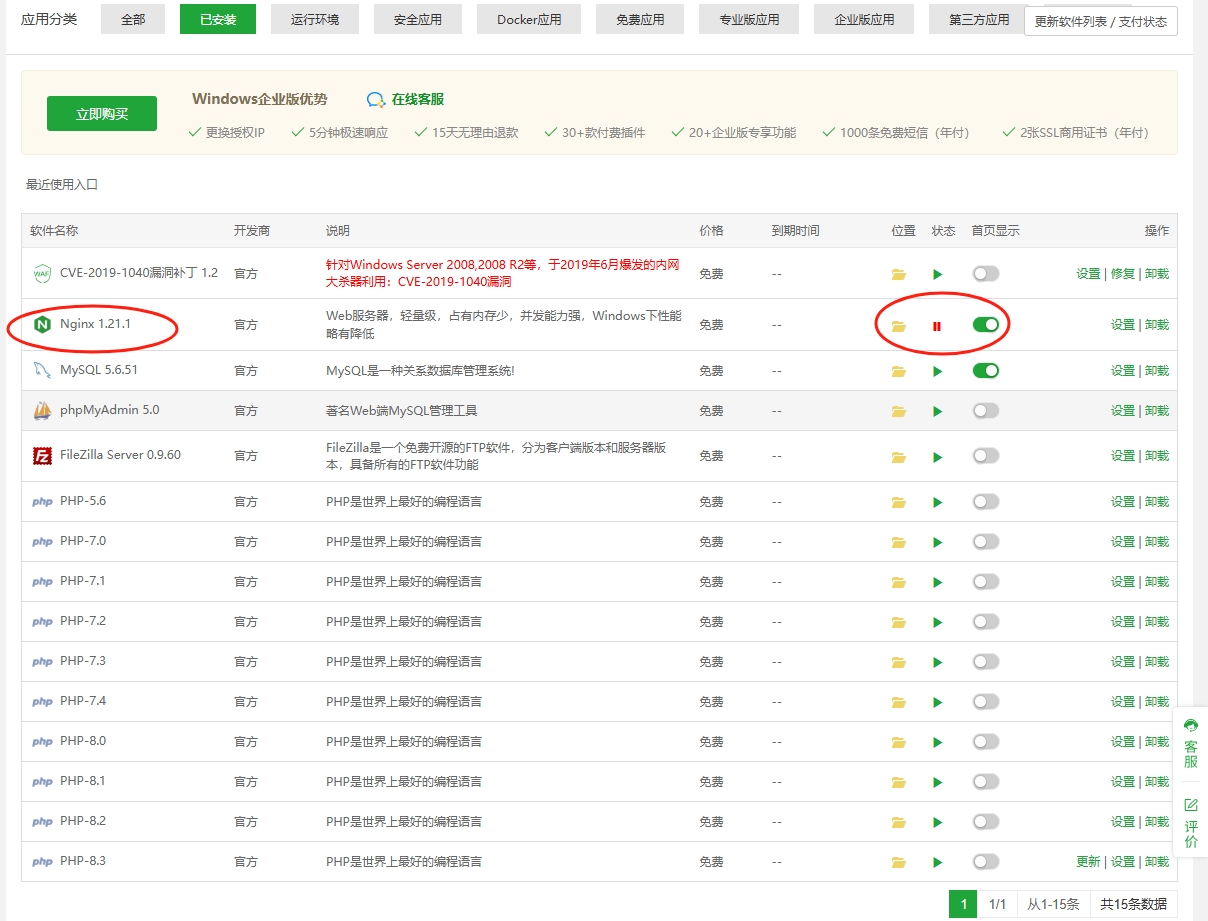Open the 客服 support side widget
The height and width of the screenshot is (921, 1208).
pos(1191,742)
